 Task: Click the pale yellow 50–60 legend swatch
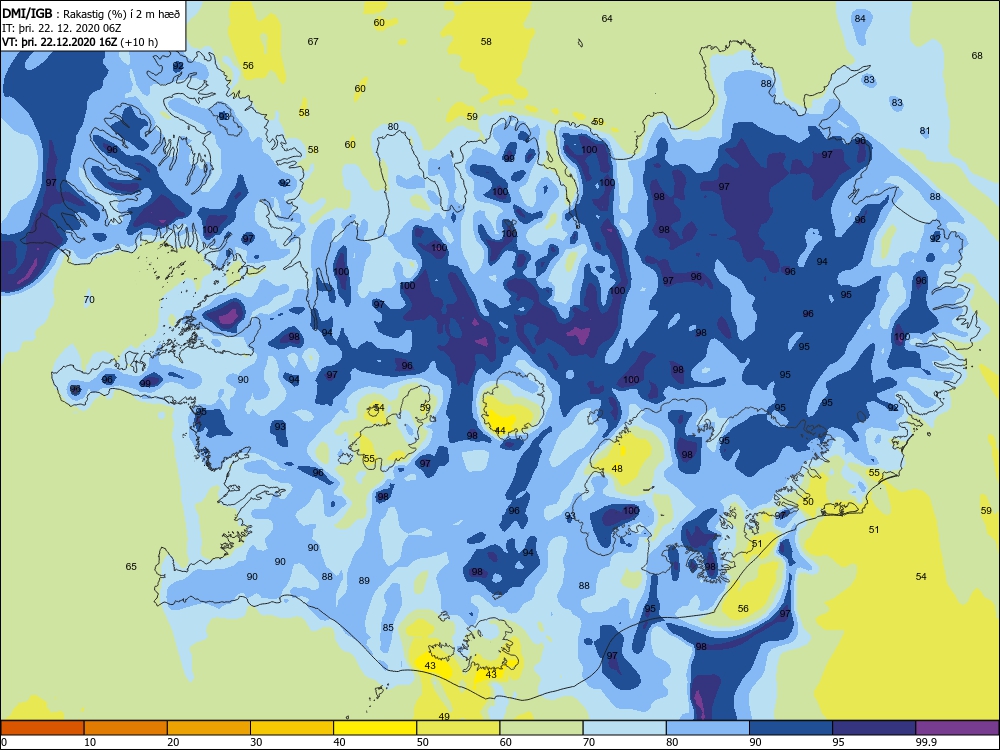pos(459,728)
